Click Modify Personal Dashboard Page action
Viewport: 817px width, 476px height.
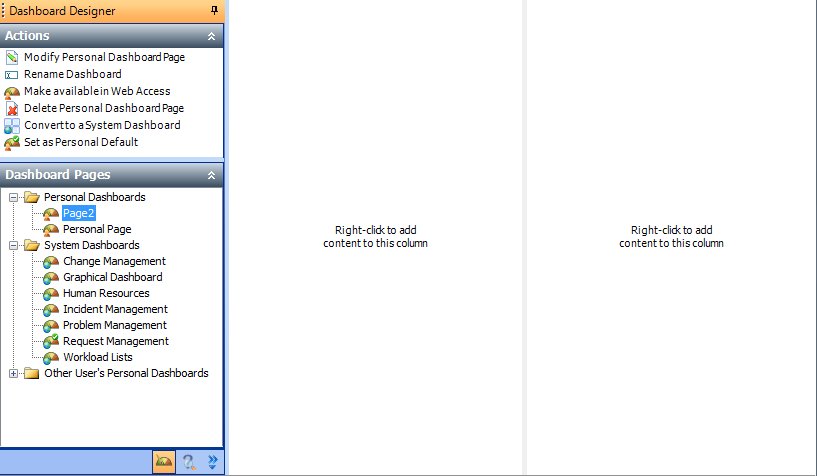point(104,57)
